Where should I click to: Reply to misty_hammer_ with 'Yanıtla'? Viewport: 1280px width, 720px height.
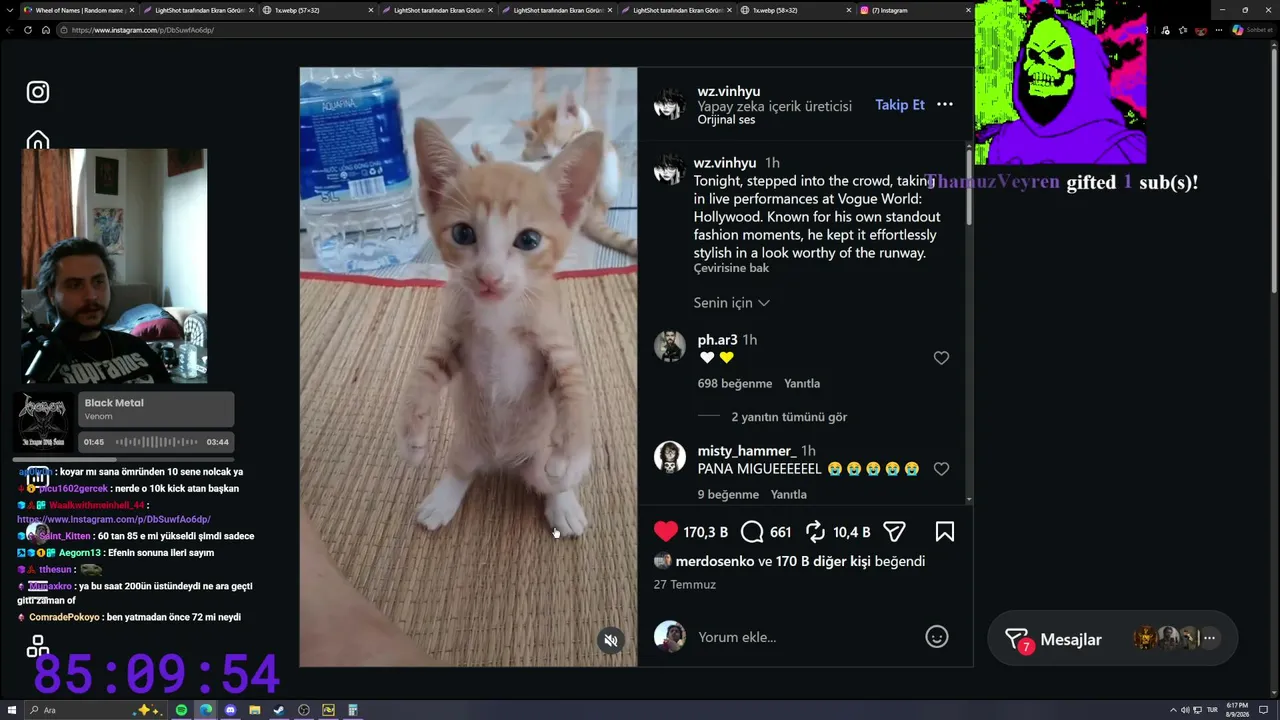789,495
